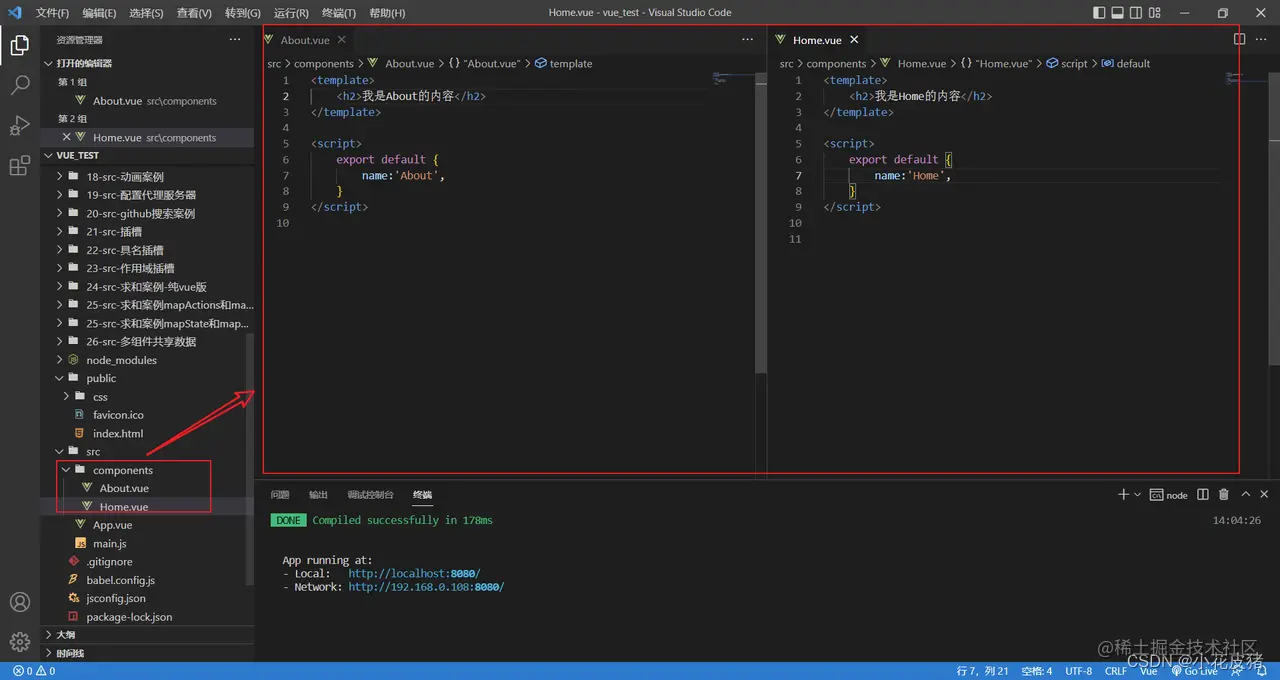Split the Home.vue editor to the right

tap(1239, 40)
